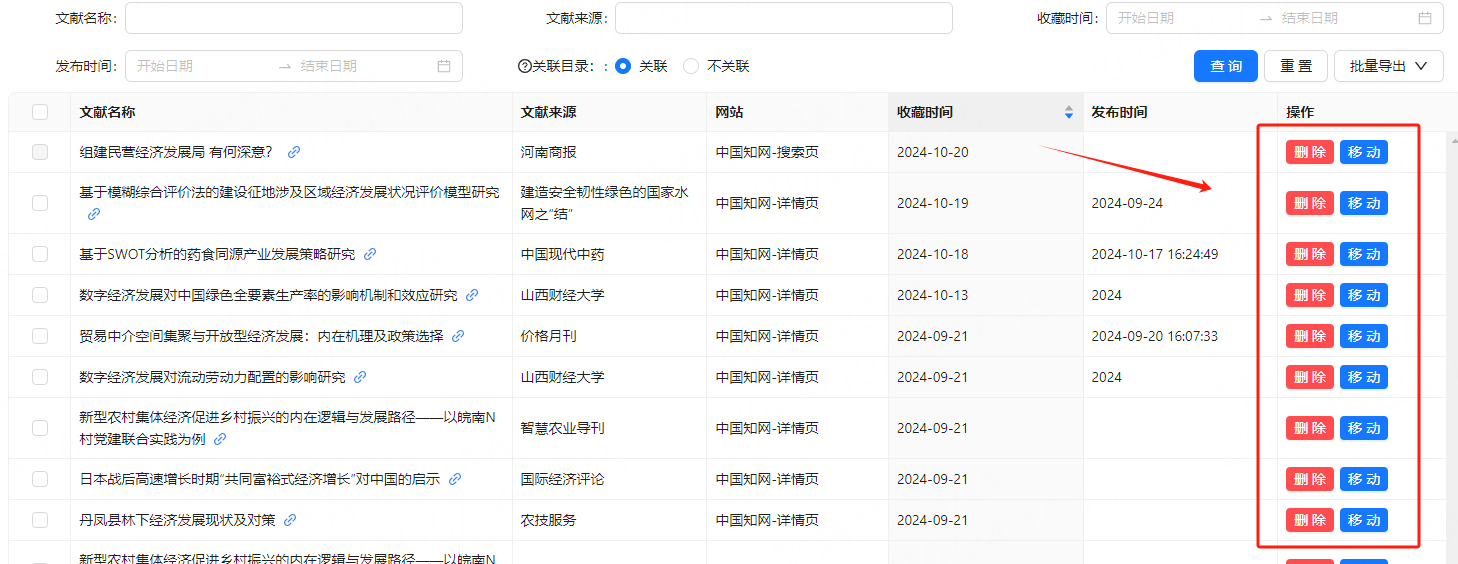1458x564 pixels.
Task: Tick checkbox for 数字经济发展对流动劳动力配置的影响研究
Action: point(40,377)
